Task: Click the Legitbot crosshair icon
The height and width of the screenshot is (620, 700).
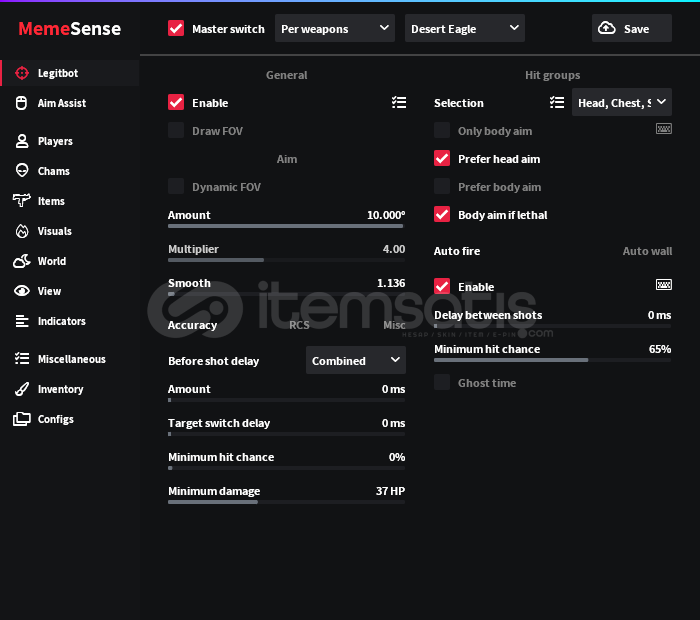Action: [21, 73]
